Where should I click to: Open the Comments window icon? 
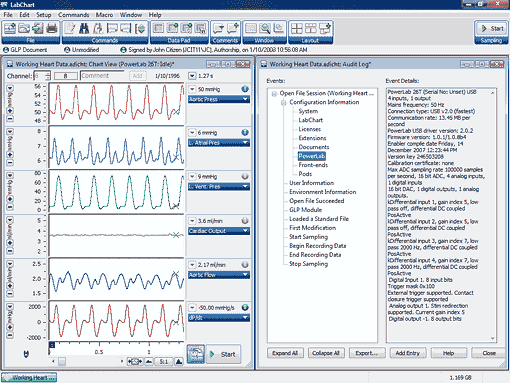pos(218,29)
